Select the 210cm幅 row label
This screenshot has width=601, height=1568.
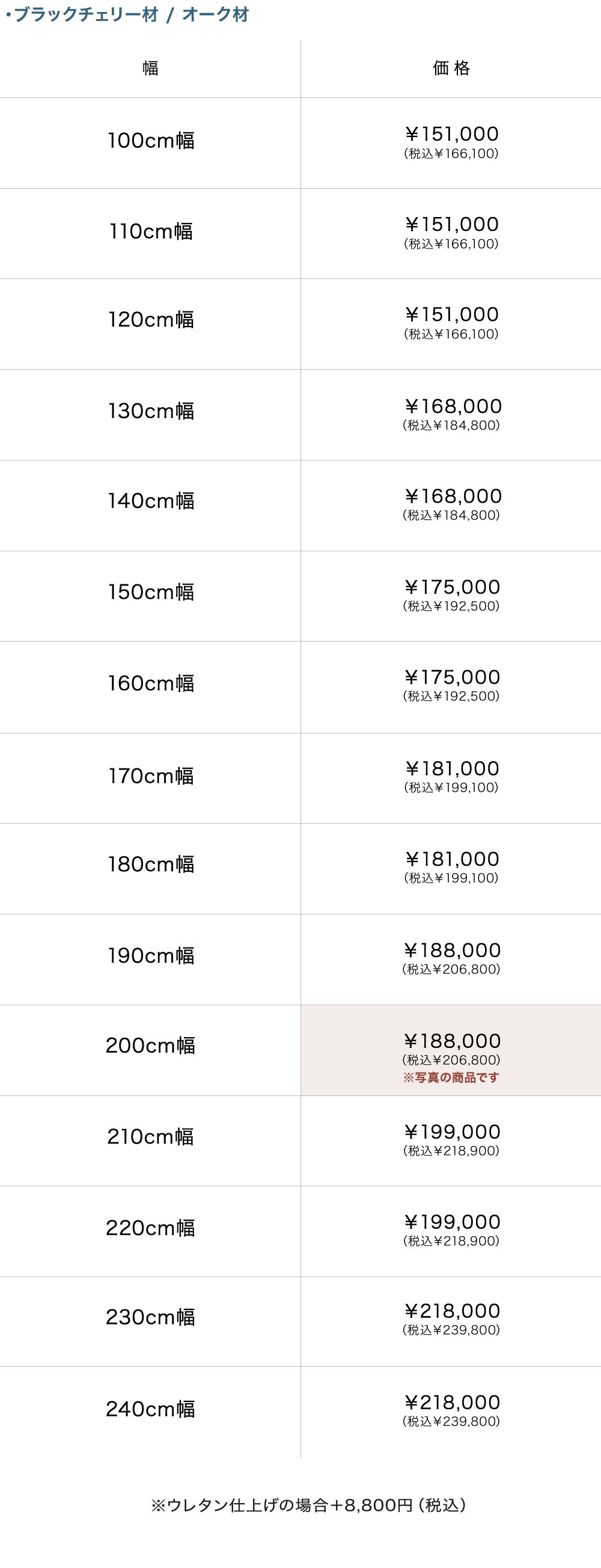coord(150,1136)
